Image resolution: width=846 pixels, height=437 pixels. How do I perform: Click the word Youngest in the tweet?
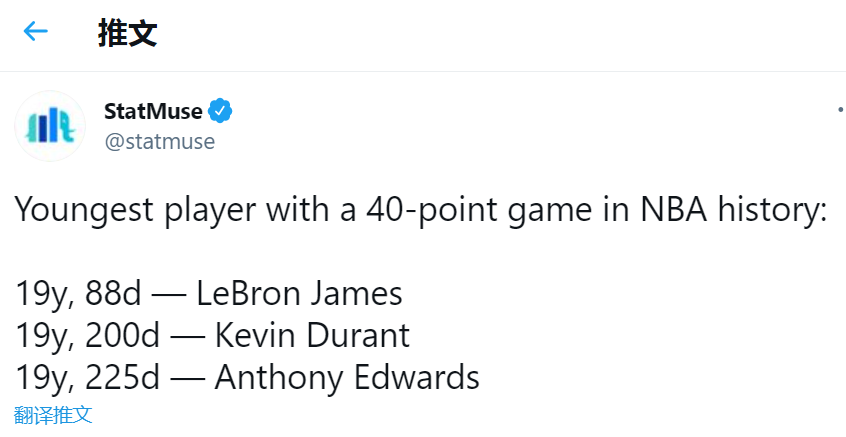83,211
